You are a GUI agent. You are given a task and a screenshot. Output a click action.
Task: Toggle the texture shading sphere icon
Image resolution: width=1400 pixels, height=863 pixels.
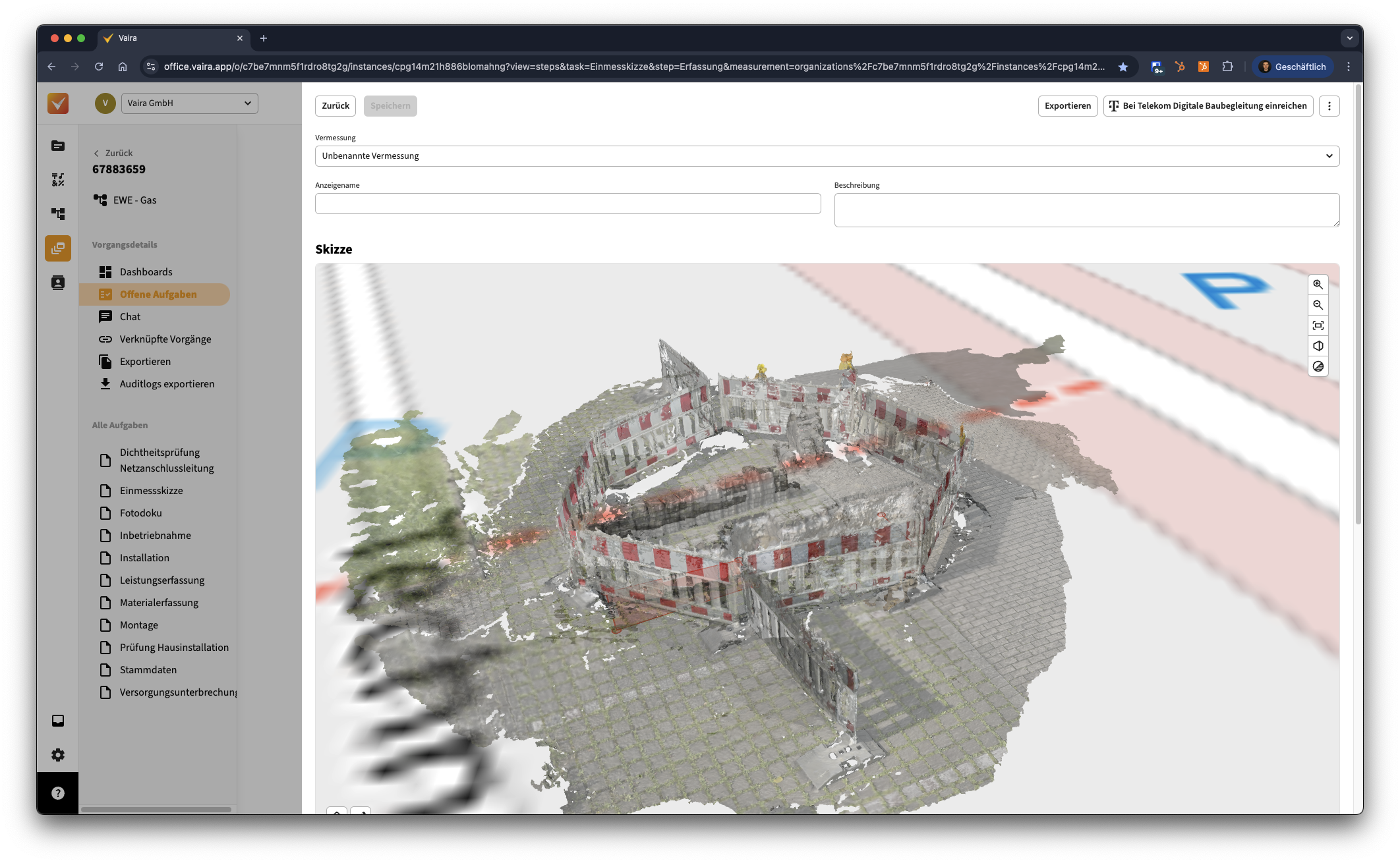coord(1318,366)
